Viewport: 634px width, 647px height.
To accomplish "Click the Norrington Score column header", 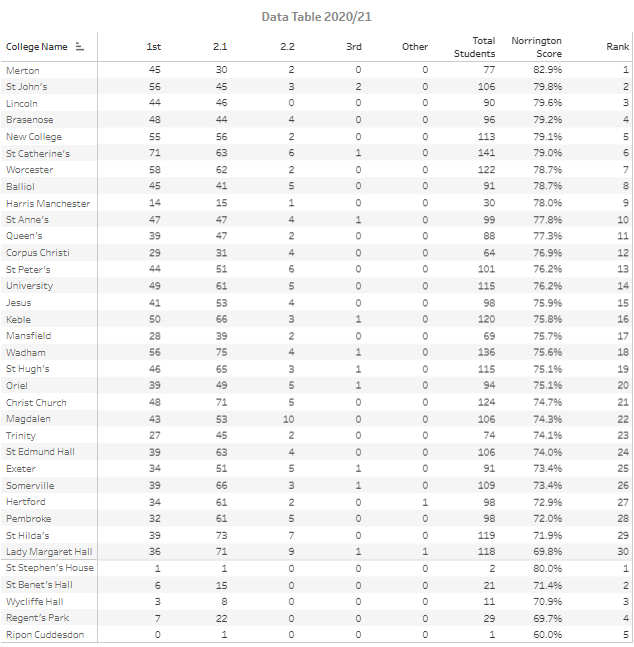I will coord(537,47).
